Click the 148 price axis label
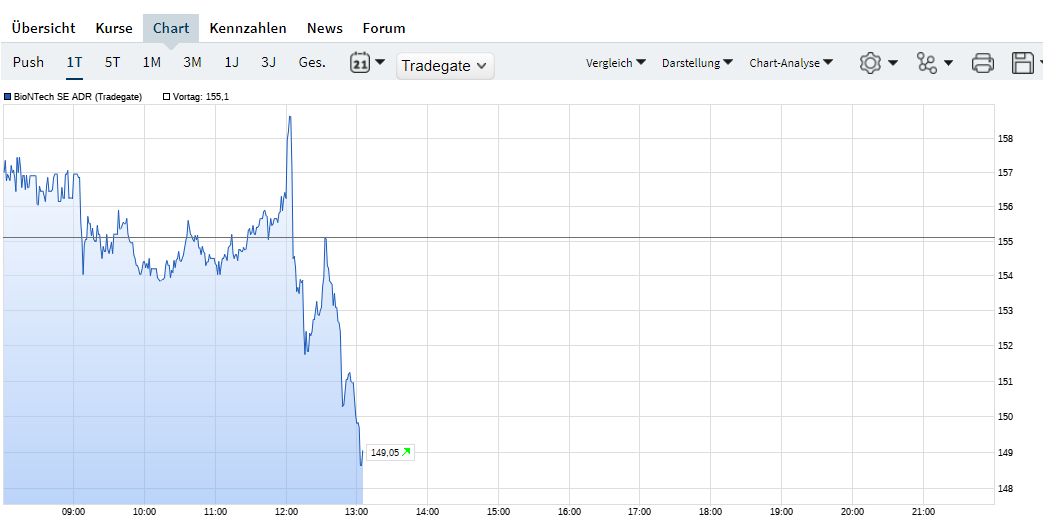This screenshot has width=1043, height=516. 1005,489
